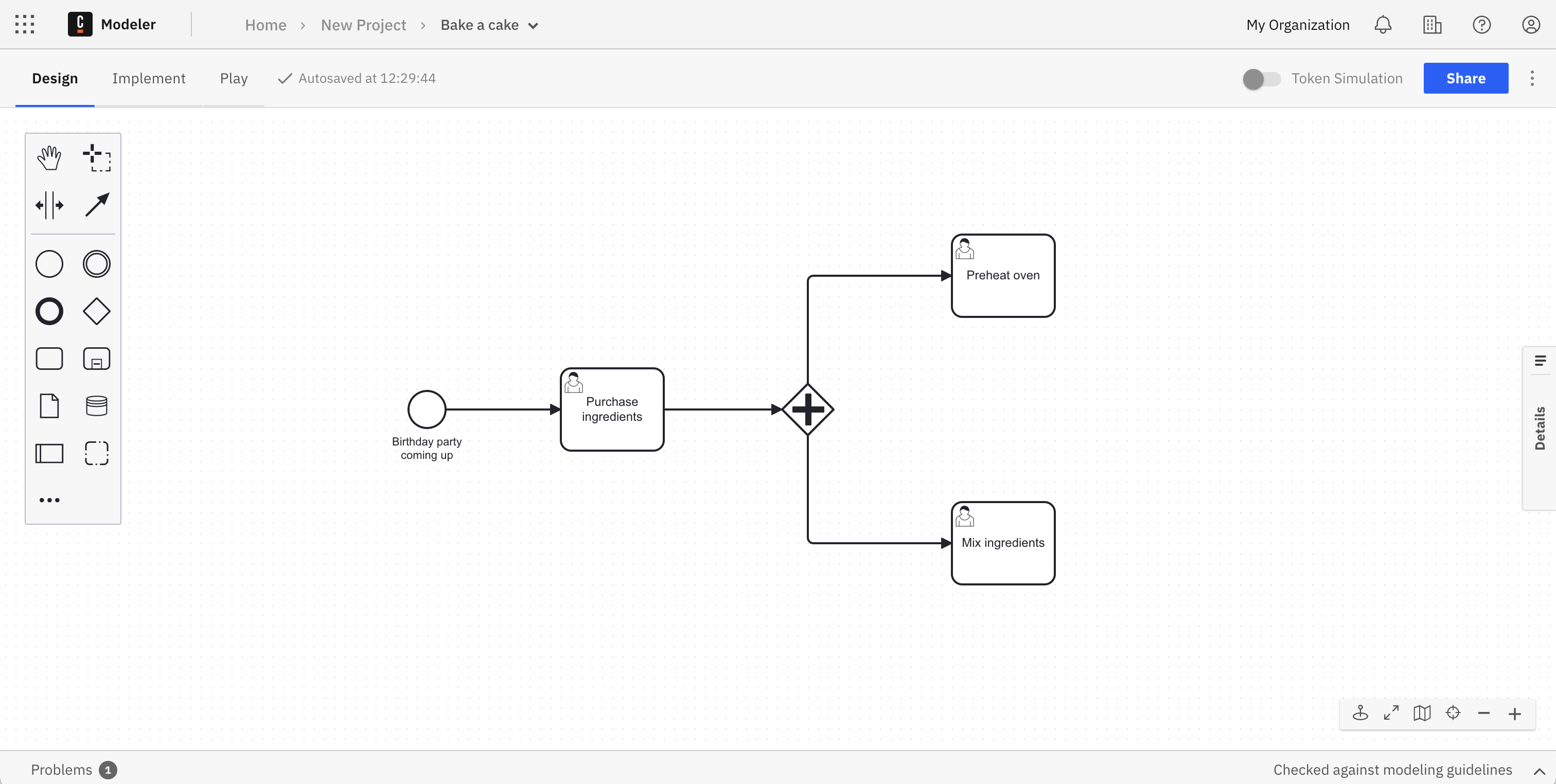Show more palette elements via ellipsis

tap(49, 500)
